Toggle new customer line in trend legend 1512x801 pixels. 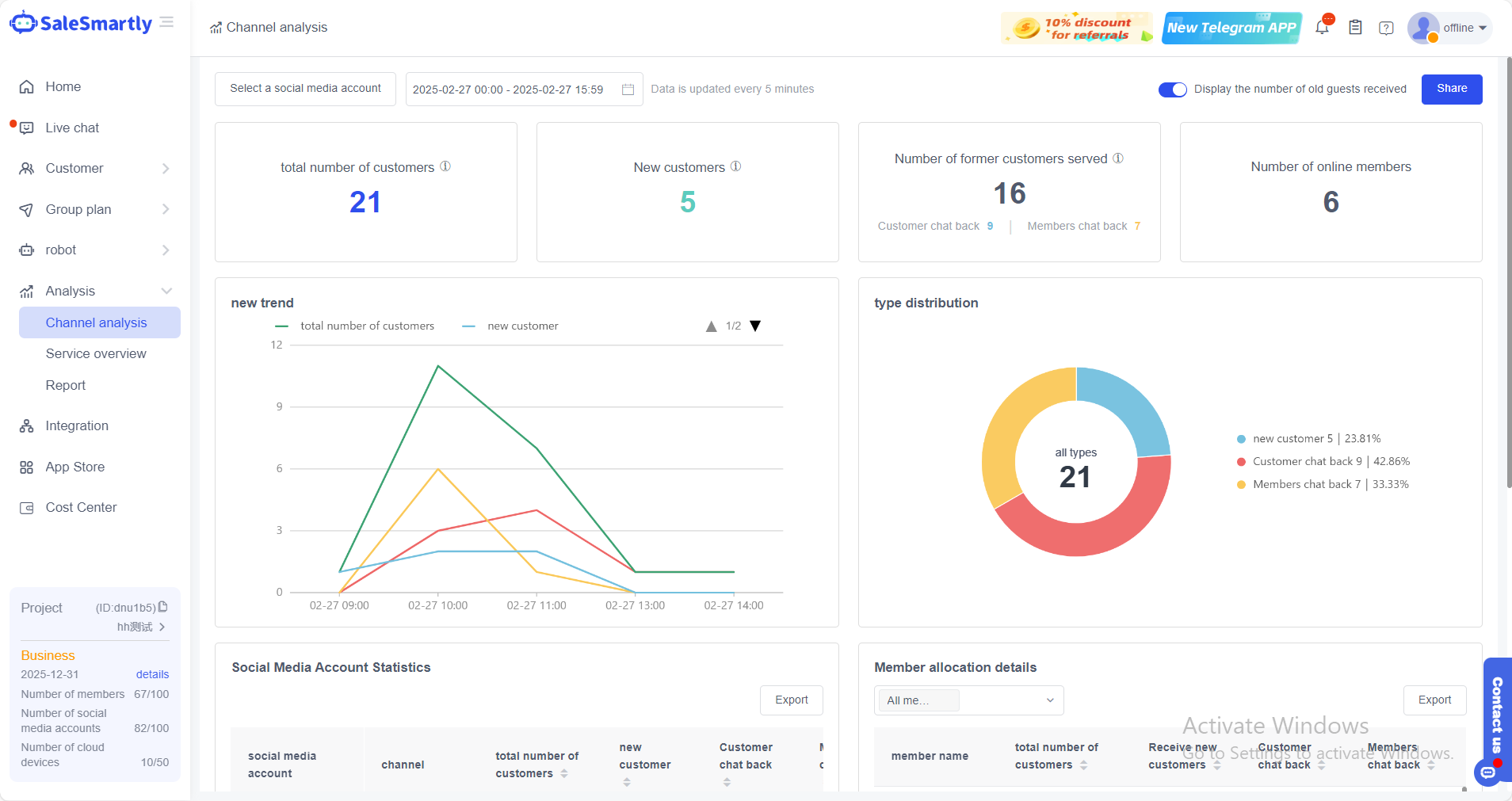pyautogui.click(x=510, y=326)
